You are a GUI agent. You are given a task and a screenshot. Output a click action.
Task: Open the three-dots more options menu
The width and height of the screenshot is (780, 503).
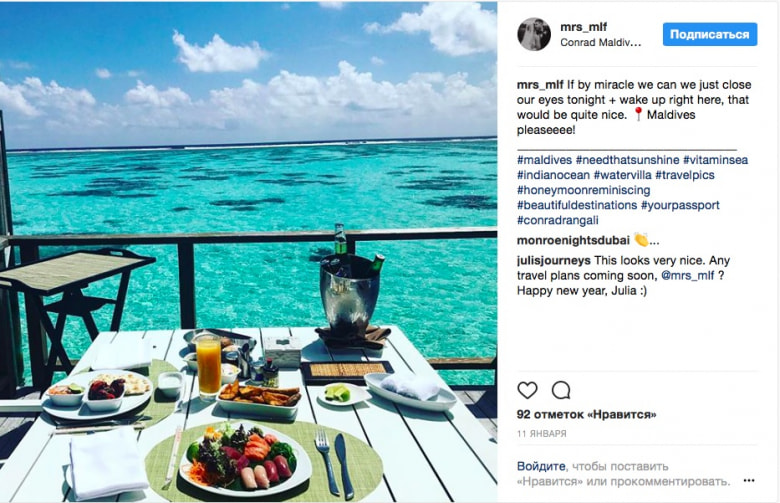tap(749, 481)
